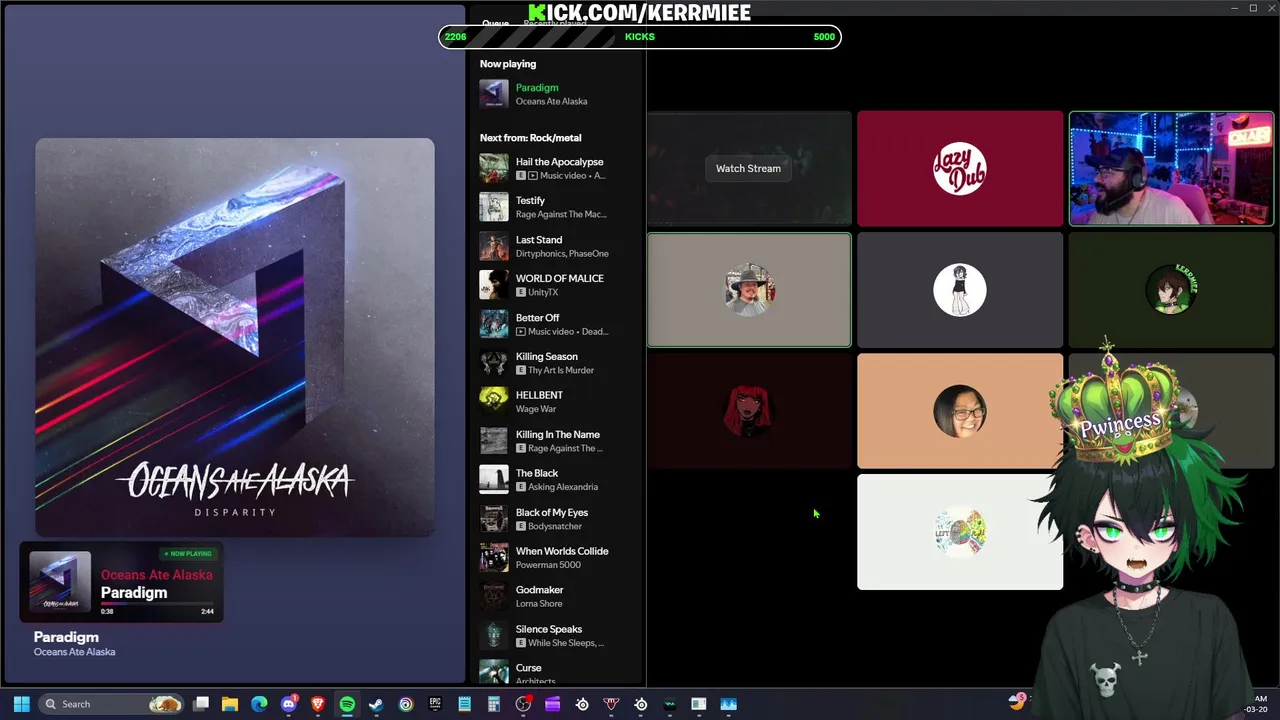The height and width of the screenshot is (720, 1280).
Task: Click the When Worlds Collide thumbnail
Action: pos(494,558)
